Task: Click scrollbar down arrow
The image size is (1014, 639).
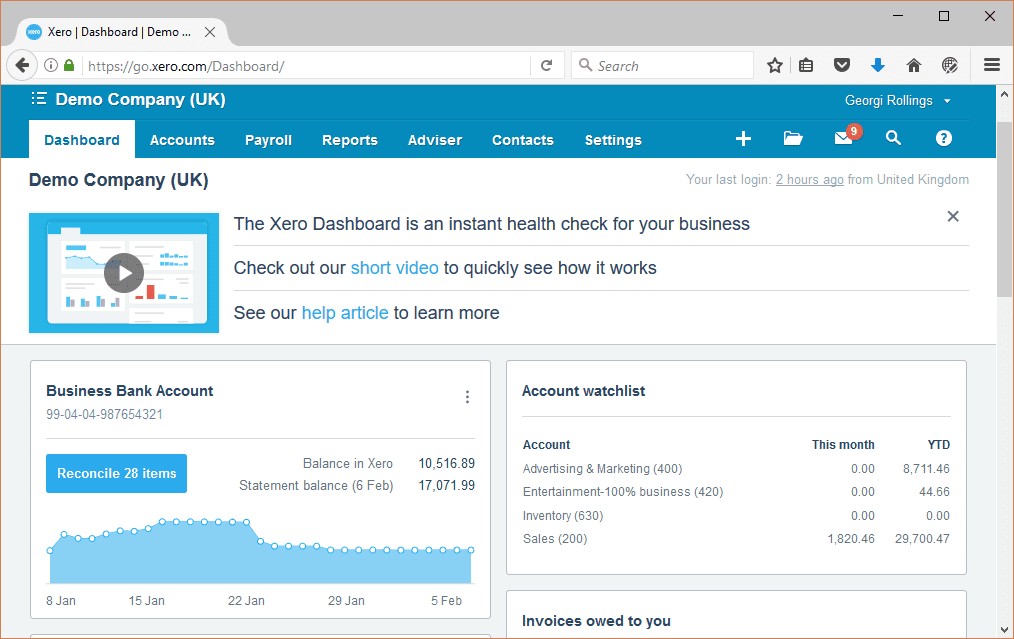Action: pos(1004,629)
